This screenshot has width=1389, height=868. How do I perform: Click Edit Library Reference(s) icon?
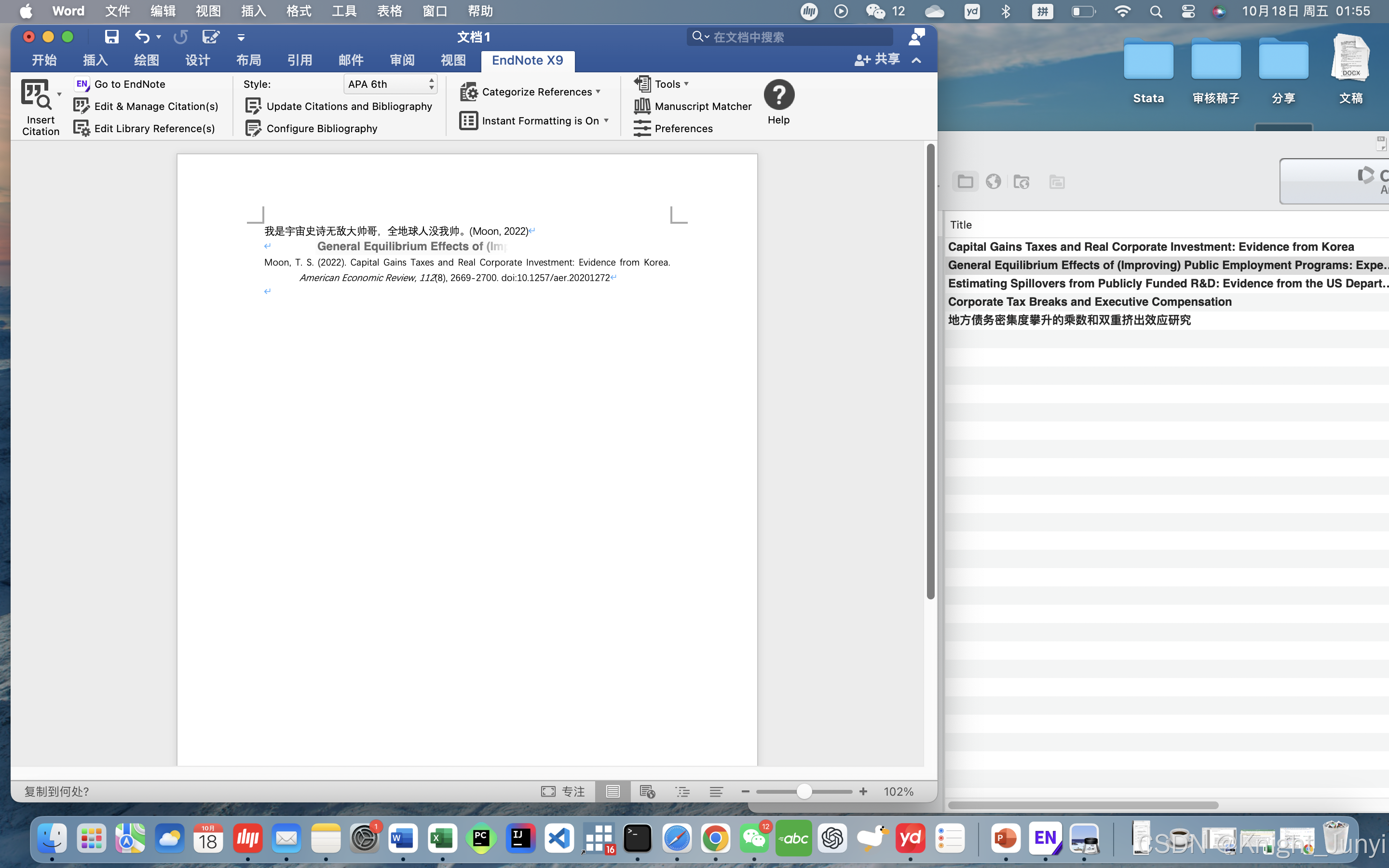click(x=82, y=129)
